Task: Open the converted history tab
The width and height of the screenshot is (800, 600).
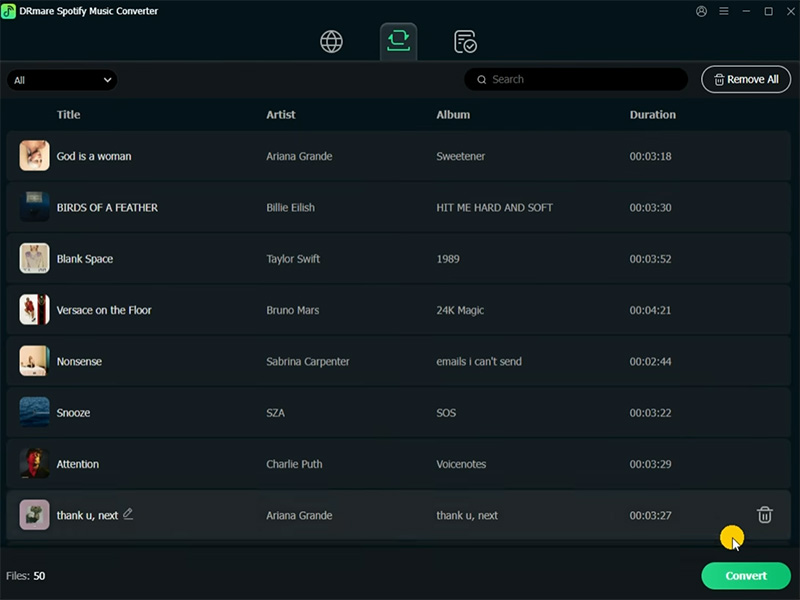Action: [465, 42]
